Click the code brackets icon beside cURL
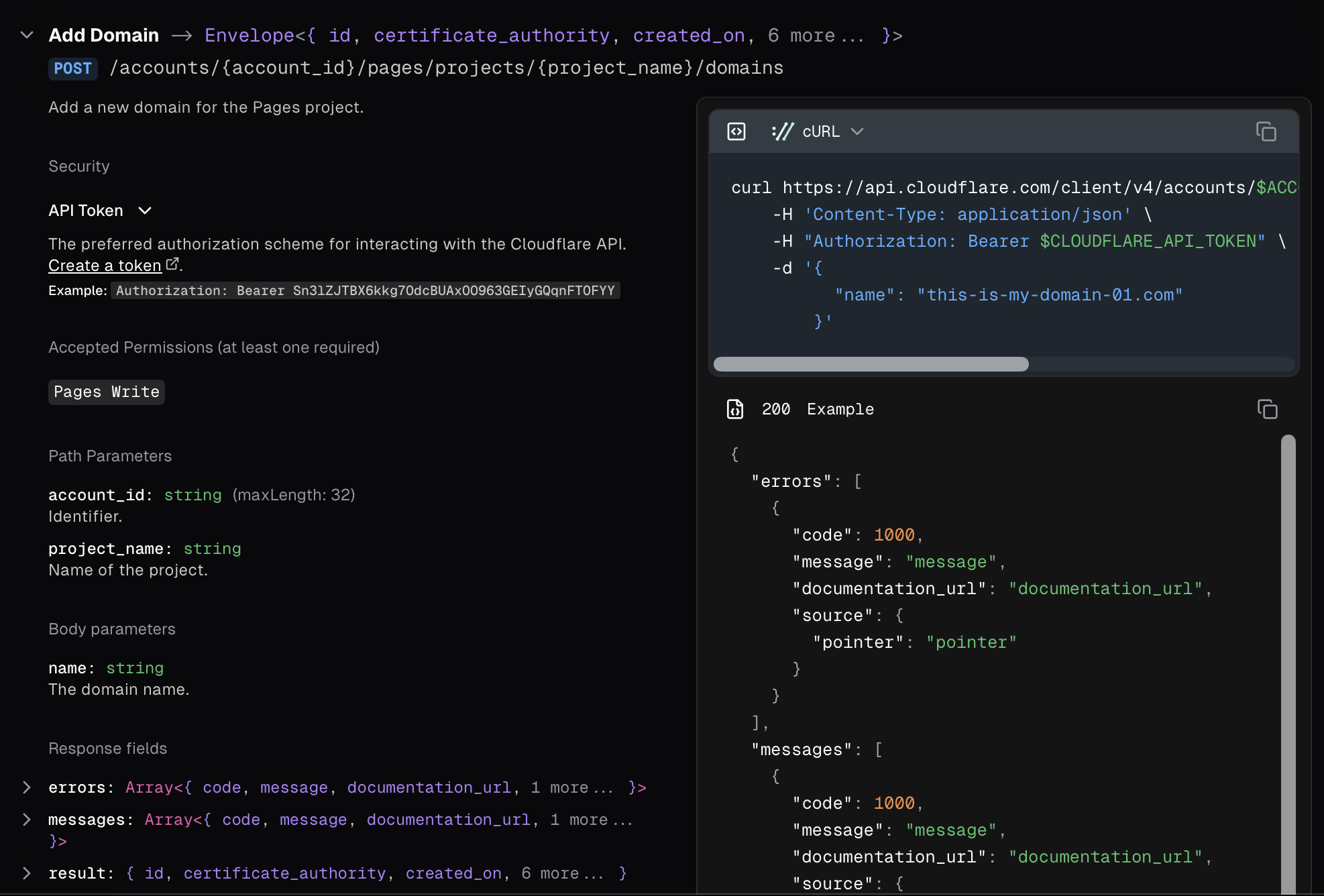The image size is (1324, 896). 736,131
